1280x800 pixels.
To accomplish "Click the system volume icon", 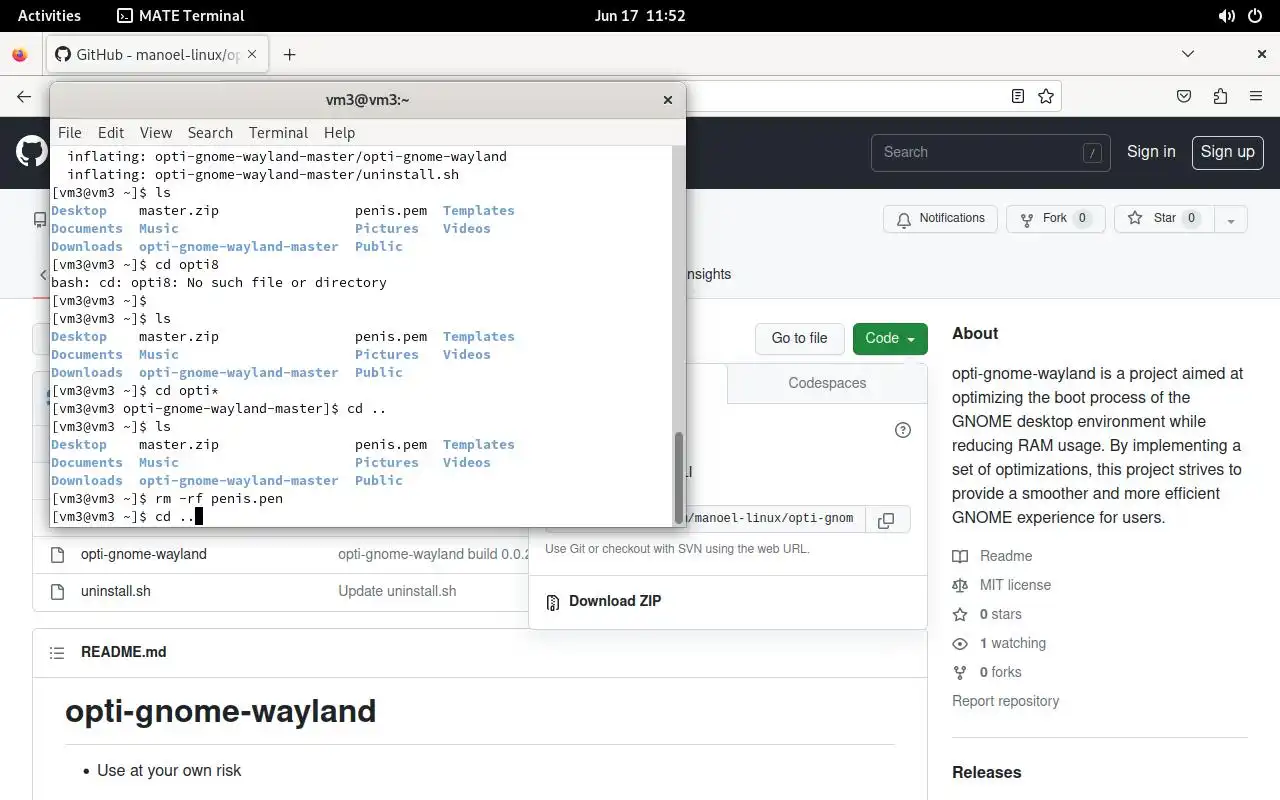I will coord(1227,15).
